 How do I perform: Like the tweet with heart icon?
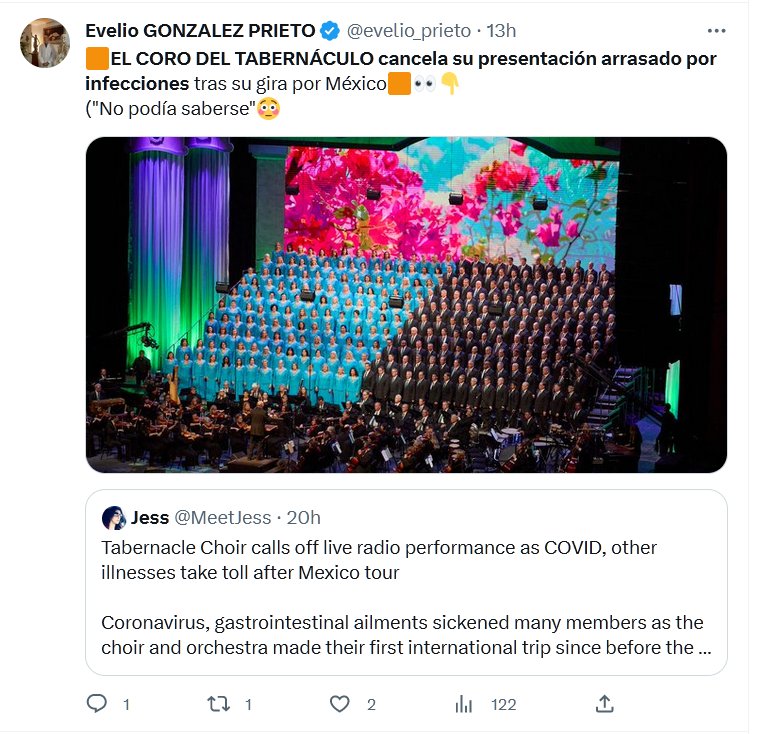click(x=340, y=704)
